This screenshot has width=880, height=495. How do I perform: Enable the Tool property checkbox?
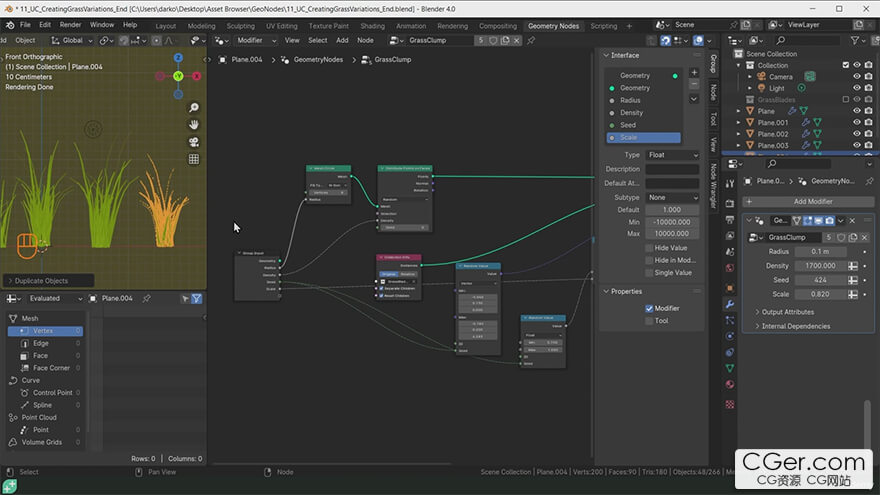pos(649,320)
